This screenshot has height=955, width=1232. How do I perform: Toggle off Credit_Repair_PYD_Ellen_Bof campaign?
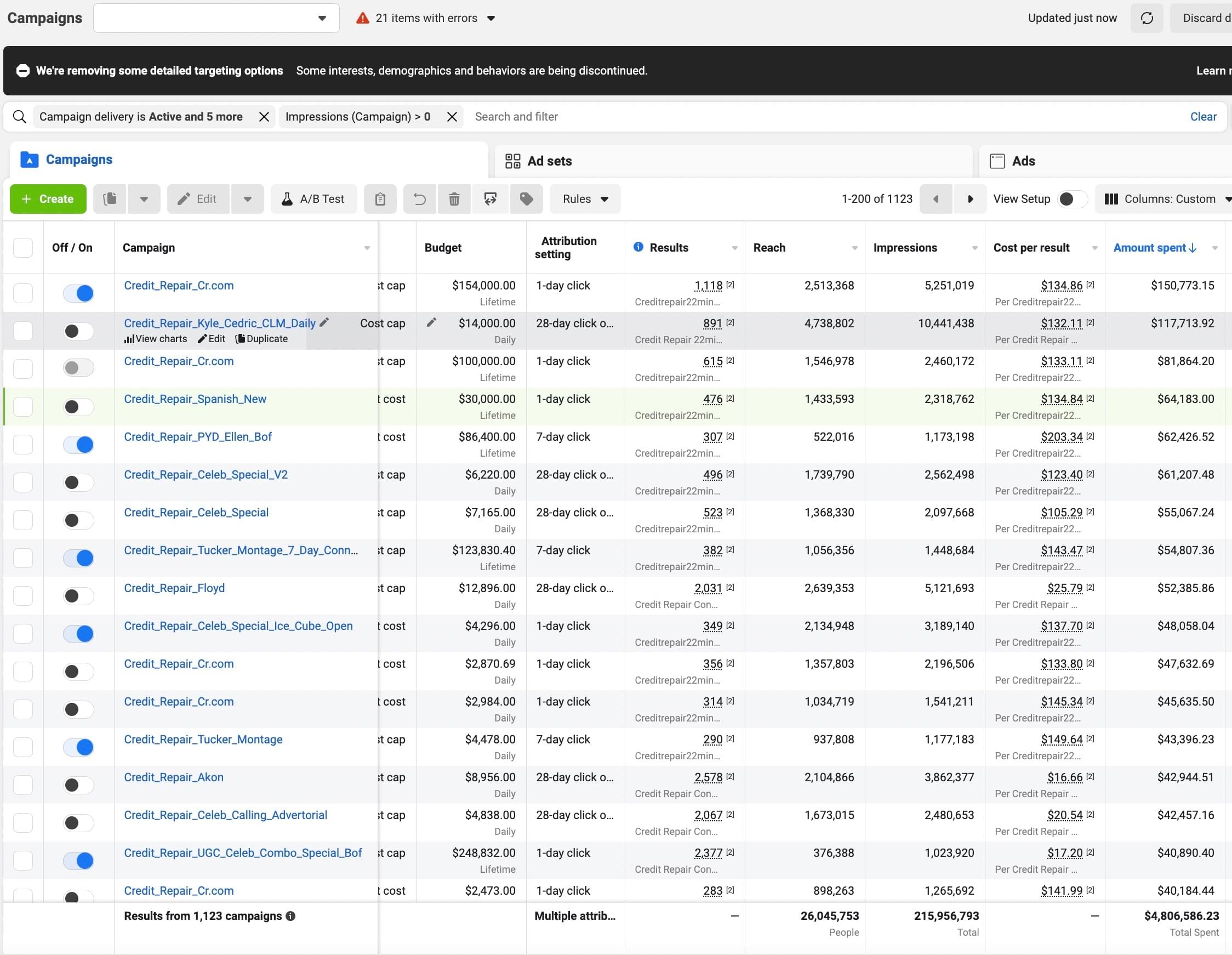coord(78,445)
